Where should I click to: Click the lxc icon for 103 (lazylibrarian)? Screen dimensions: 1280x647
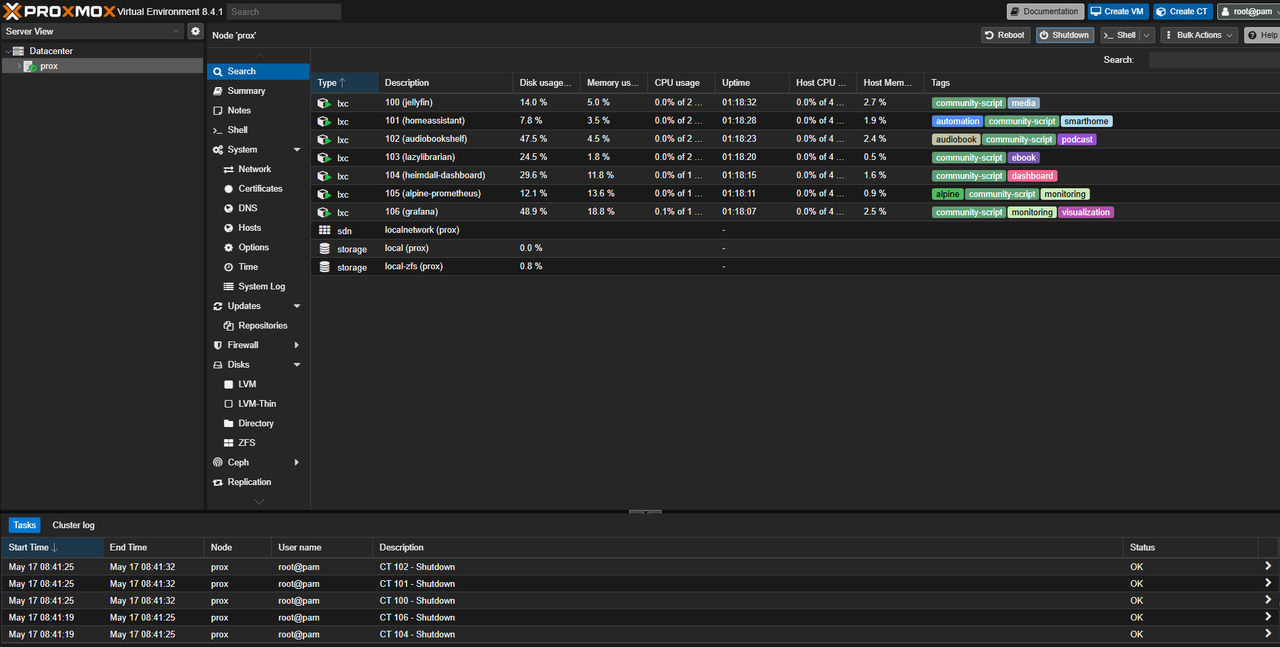coord(324,157)
